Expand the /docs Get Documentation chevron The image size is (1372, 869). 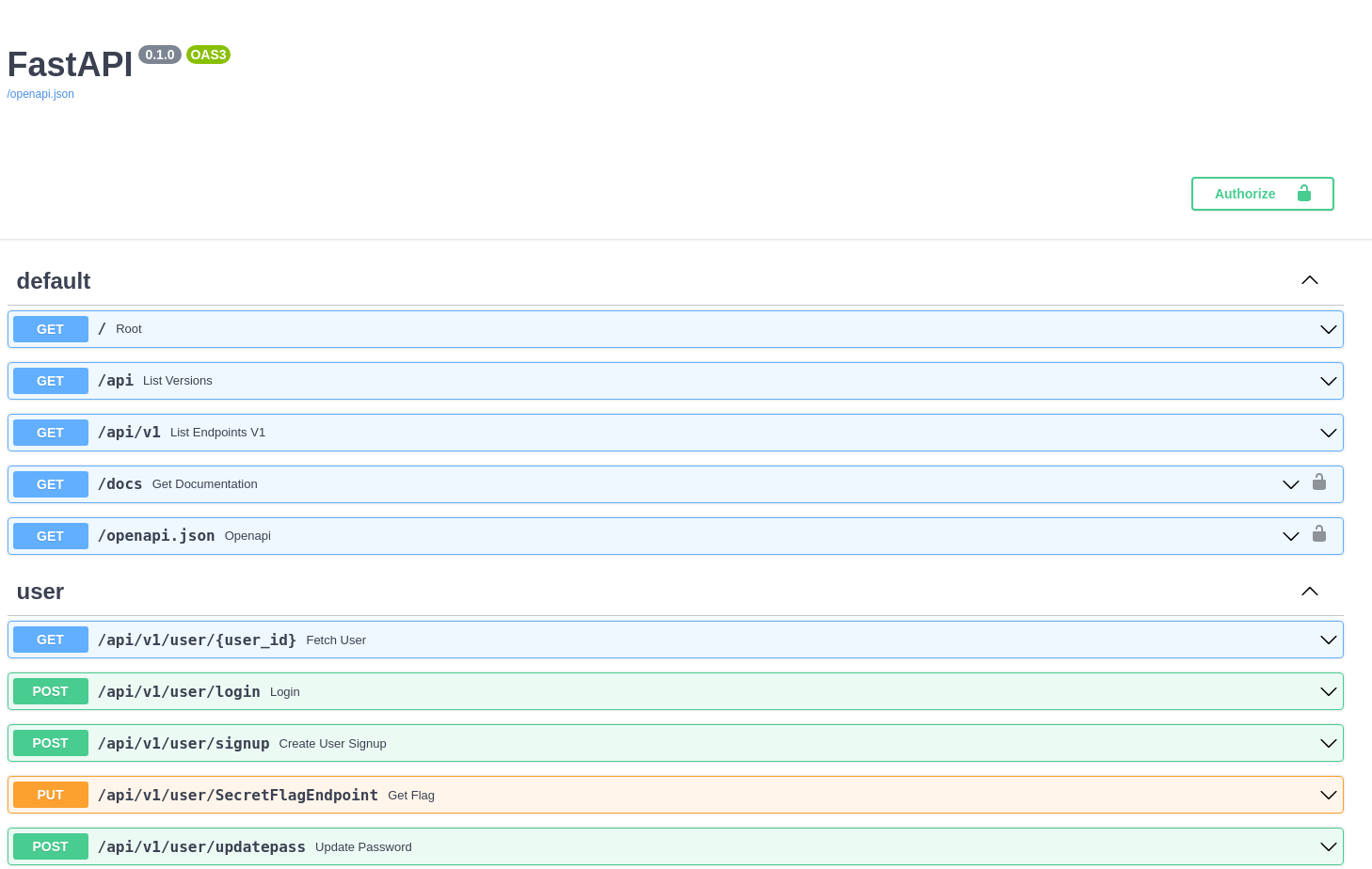pos(1290,484)
